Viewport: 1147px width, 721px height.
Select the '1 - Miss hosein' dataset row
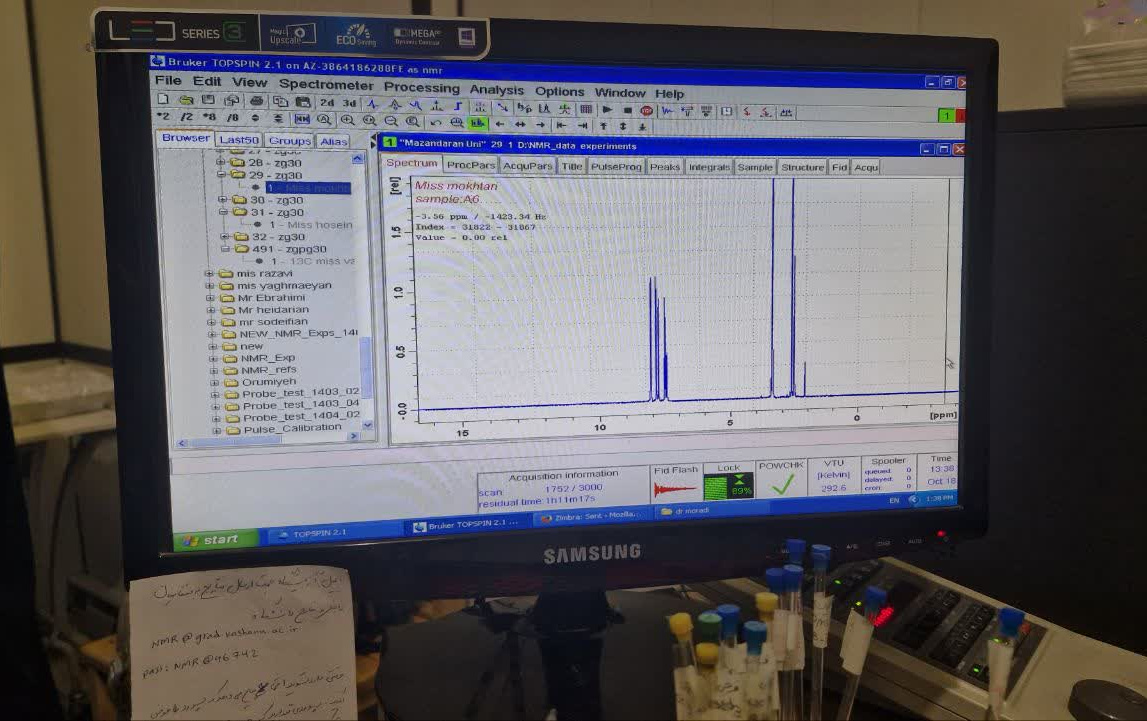pos(311,224)
